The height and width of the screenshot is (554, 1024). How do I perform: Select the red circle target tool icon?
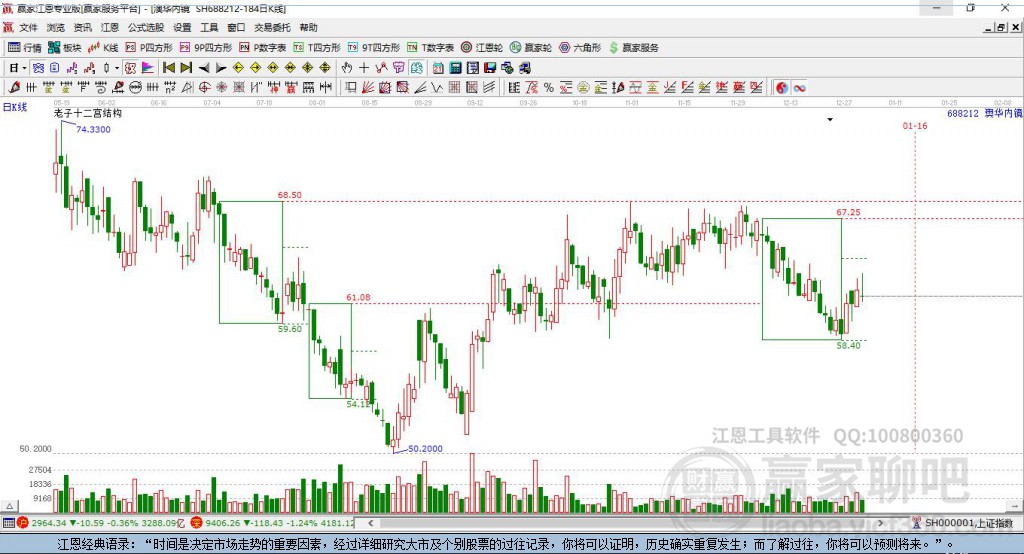204,87
